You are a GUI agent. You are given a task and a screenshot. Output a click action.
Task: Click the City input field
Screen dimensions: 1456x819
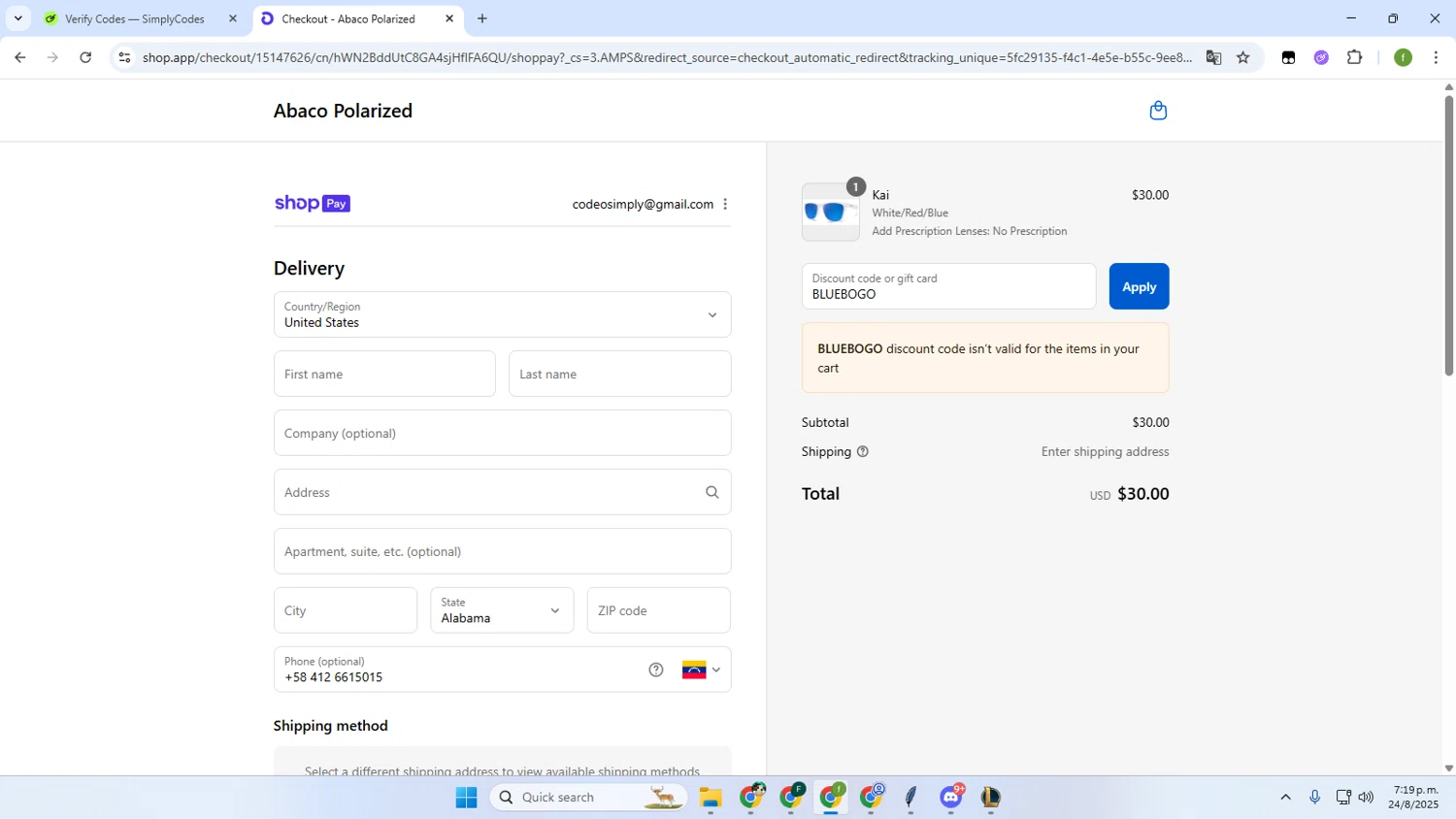click(346, 610)
